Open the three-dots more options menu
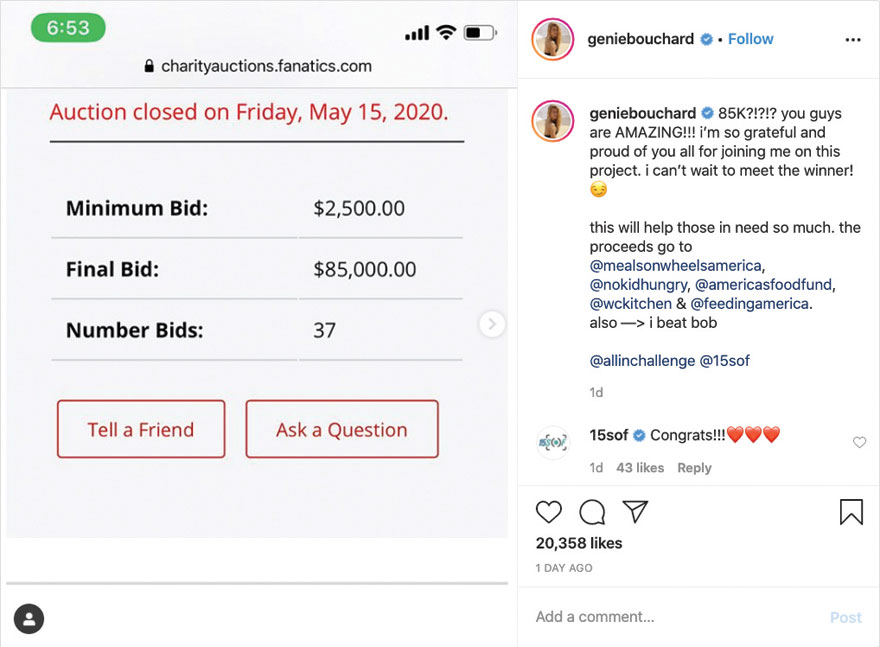880x647 pixels. pos(852,39)
